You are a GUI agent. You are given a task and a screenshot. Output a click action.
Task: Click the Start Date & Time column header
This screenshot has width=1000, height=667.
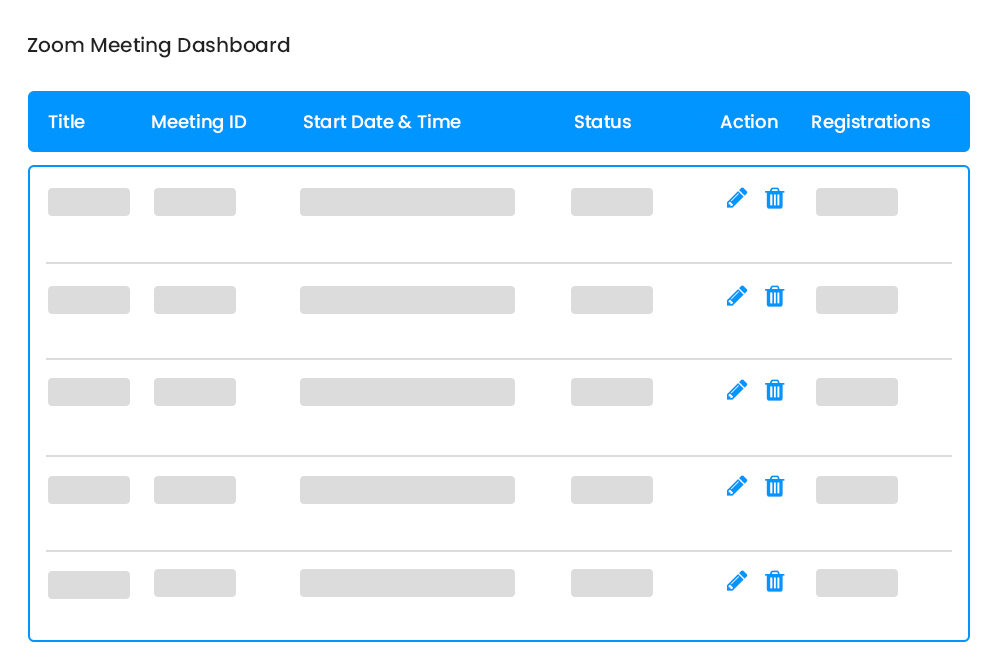tap(382, 121)
